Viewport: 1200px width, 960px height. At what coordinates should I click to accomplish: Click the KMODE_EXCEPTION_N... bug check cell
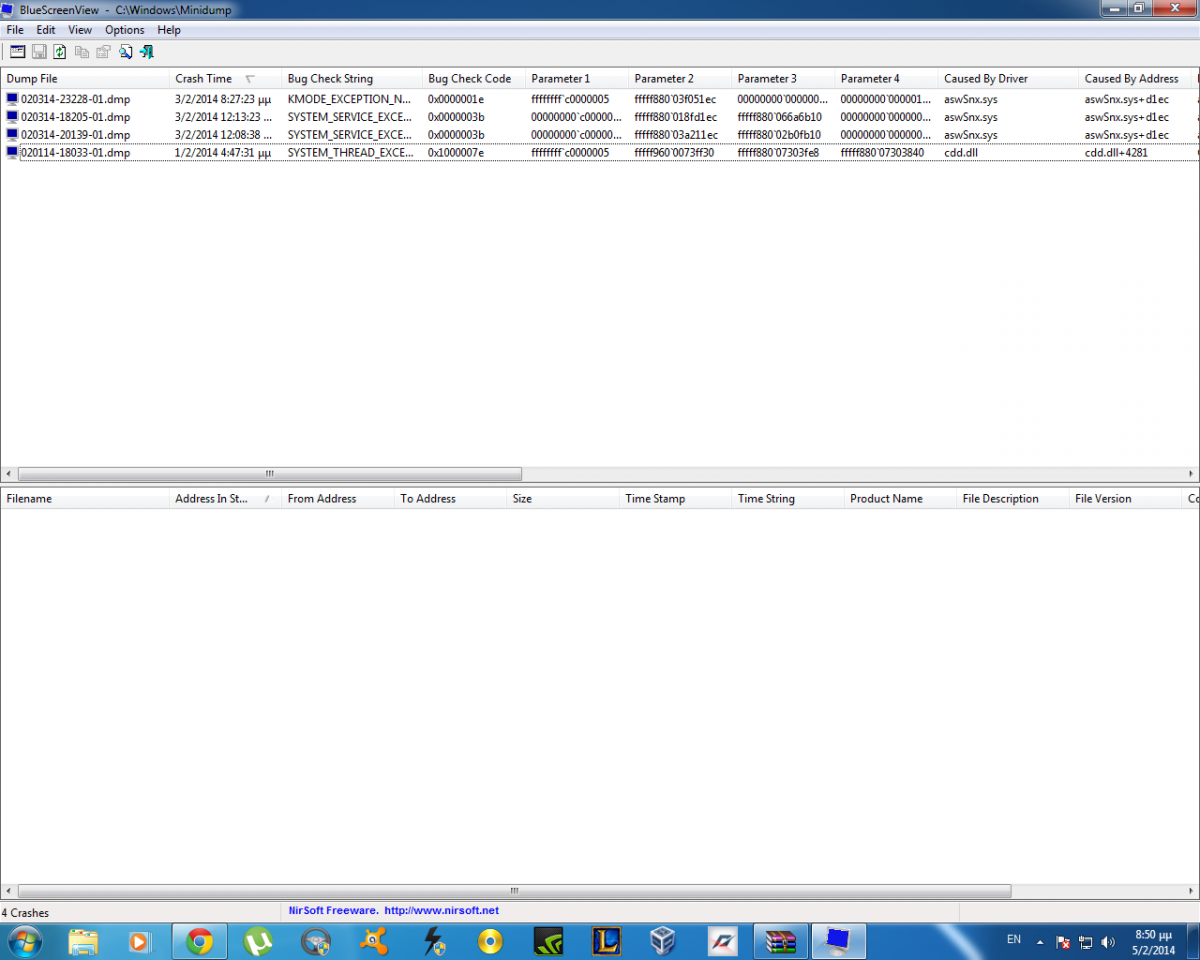pyautogui.click(x=349, y=99)
